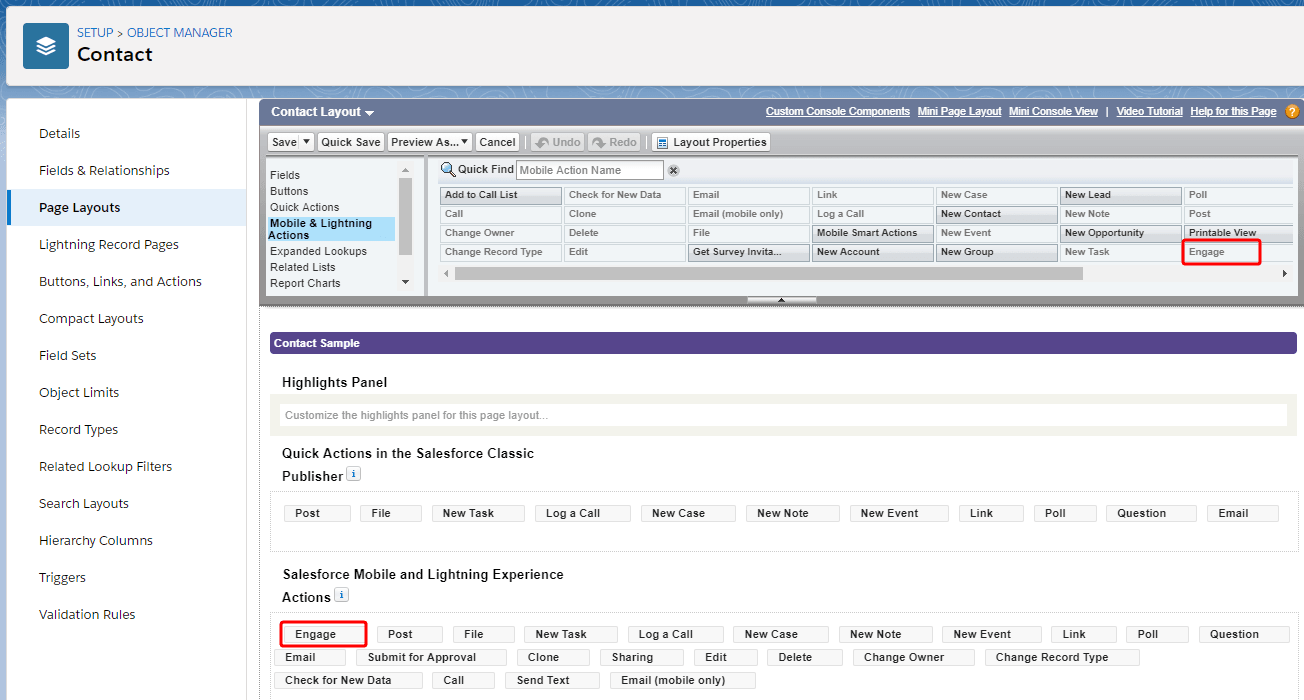Click the highlights panel customize box

pyautogui.click(x=783, y=415)
